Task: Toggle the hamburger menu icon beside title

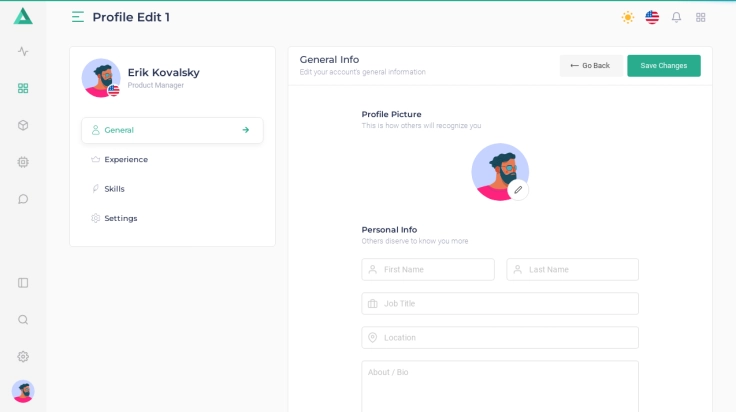Action: (78, 17)
